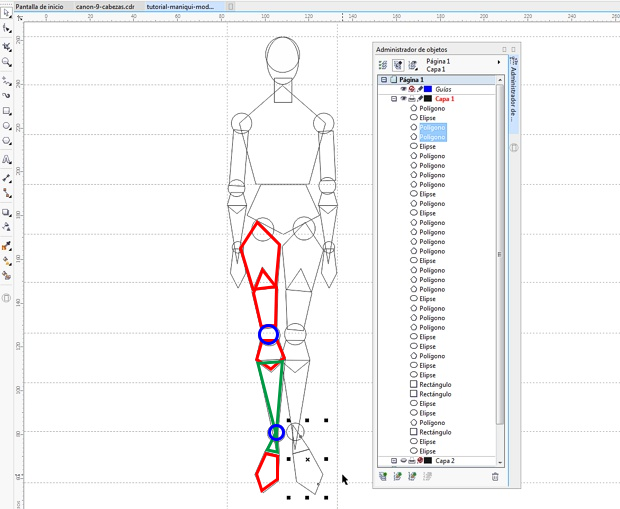This screenshot has height=509, width=620.
Task: Open docker quick customize icon beside panel
Action: pos(514,148)
